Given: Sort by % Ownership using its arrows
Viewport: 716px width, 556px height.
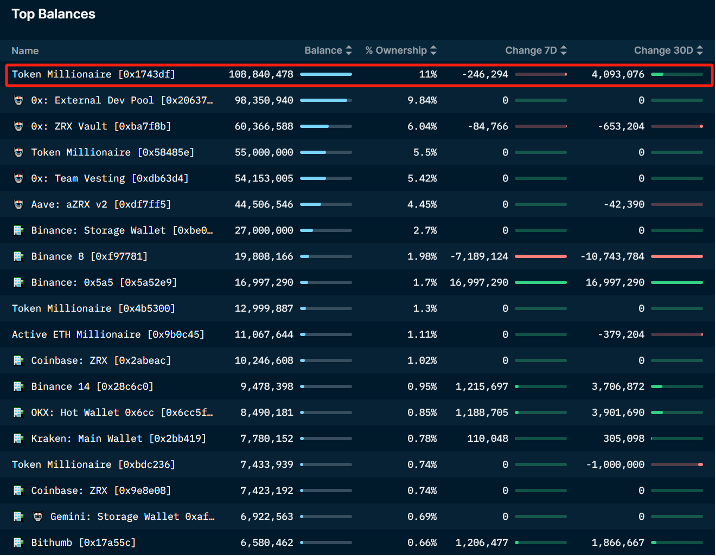Looking at the screenshot, I should tap(432, 51).
